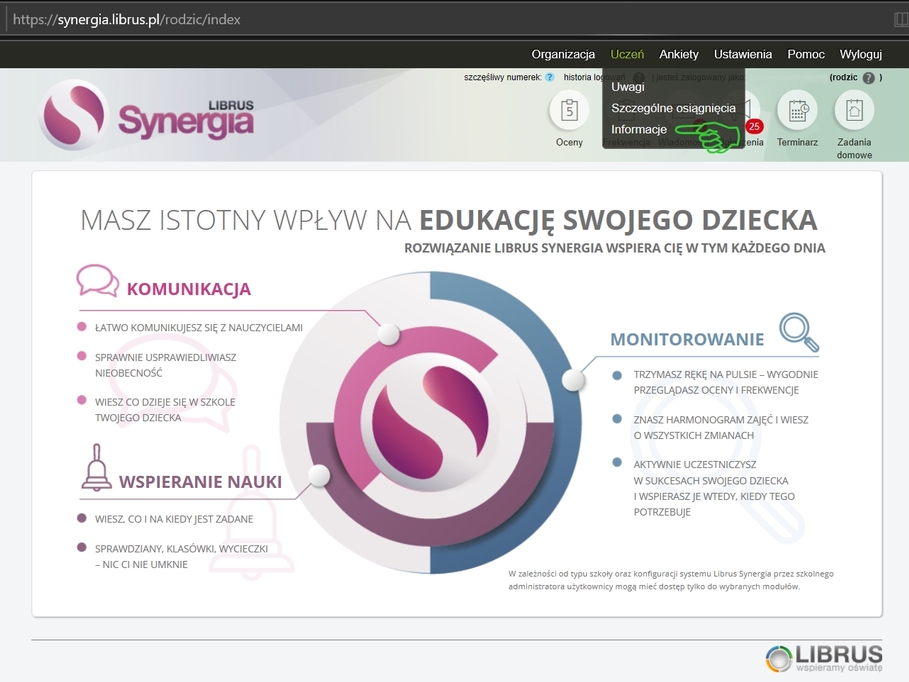Click the LIBRUS footer logo
Screen dimensions: 909x682
tap(824, 658)
